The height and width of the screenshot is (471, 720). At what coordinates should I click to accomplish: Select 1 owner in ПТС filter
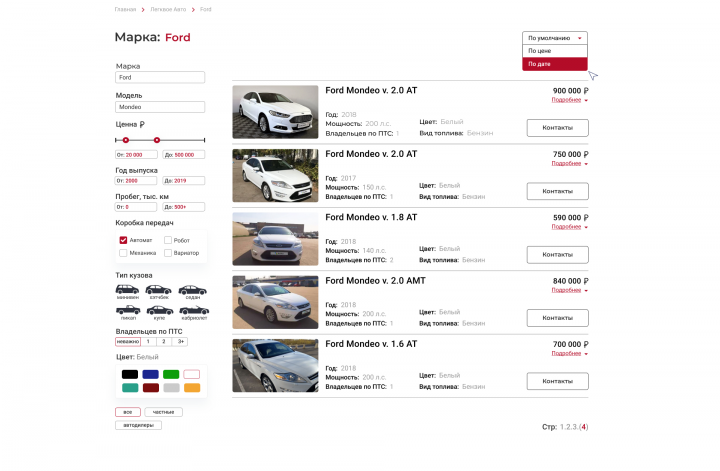[x=148, y=342]
